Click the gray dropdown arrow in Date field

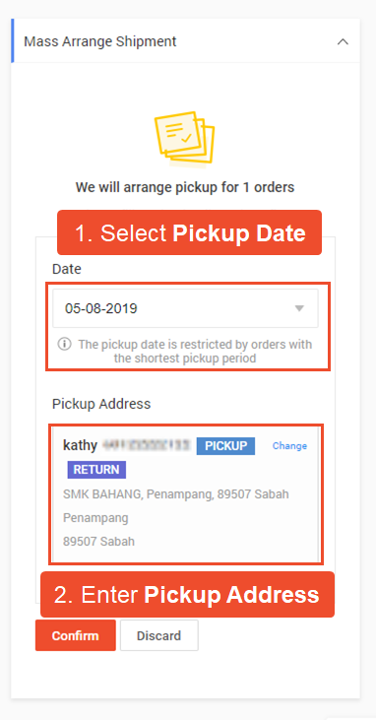coord(299,309)
